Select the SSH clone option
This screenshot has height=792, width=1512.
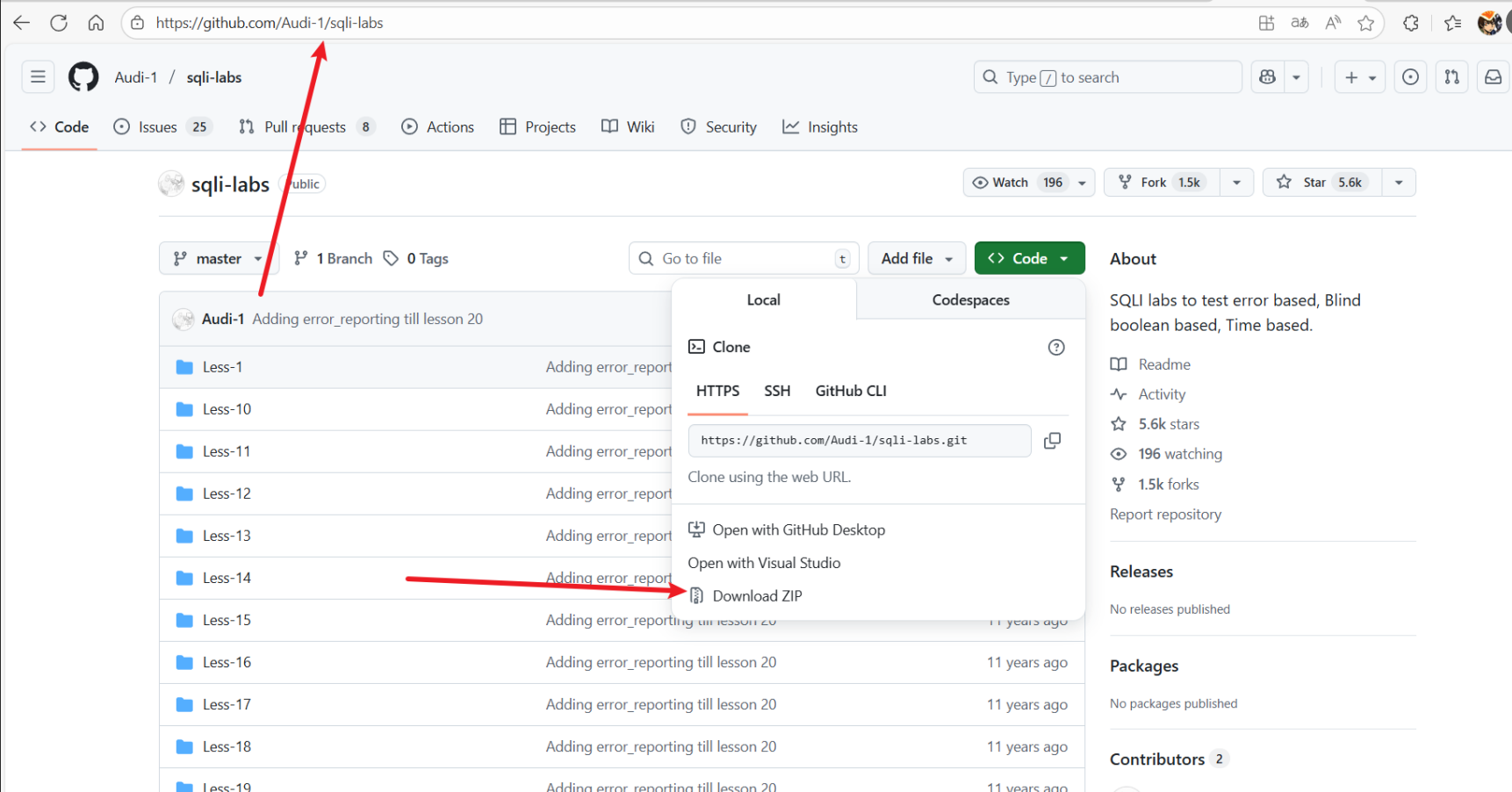click(777, 391)
